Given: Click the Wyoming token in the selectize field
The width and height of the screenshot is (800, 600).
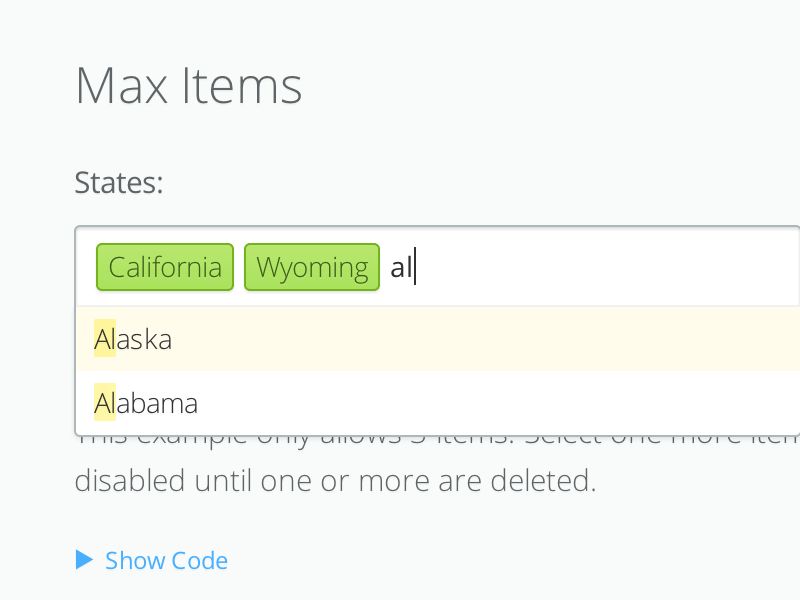Looking at the screenshot, I should pyautogui.click(x=311, y=266).
